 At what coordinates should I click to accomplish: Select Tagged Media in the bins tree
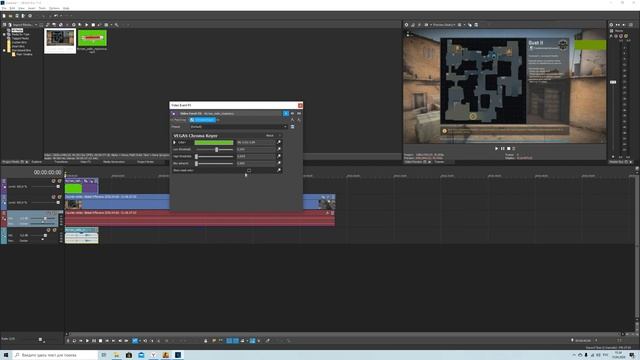(x=20, y=38)
